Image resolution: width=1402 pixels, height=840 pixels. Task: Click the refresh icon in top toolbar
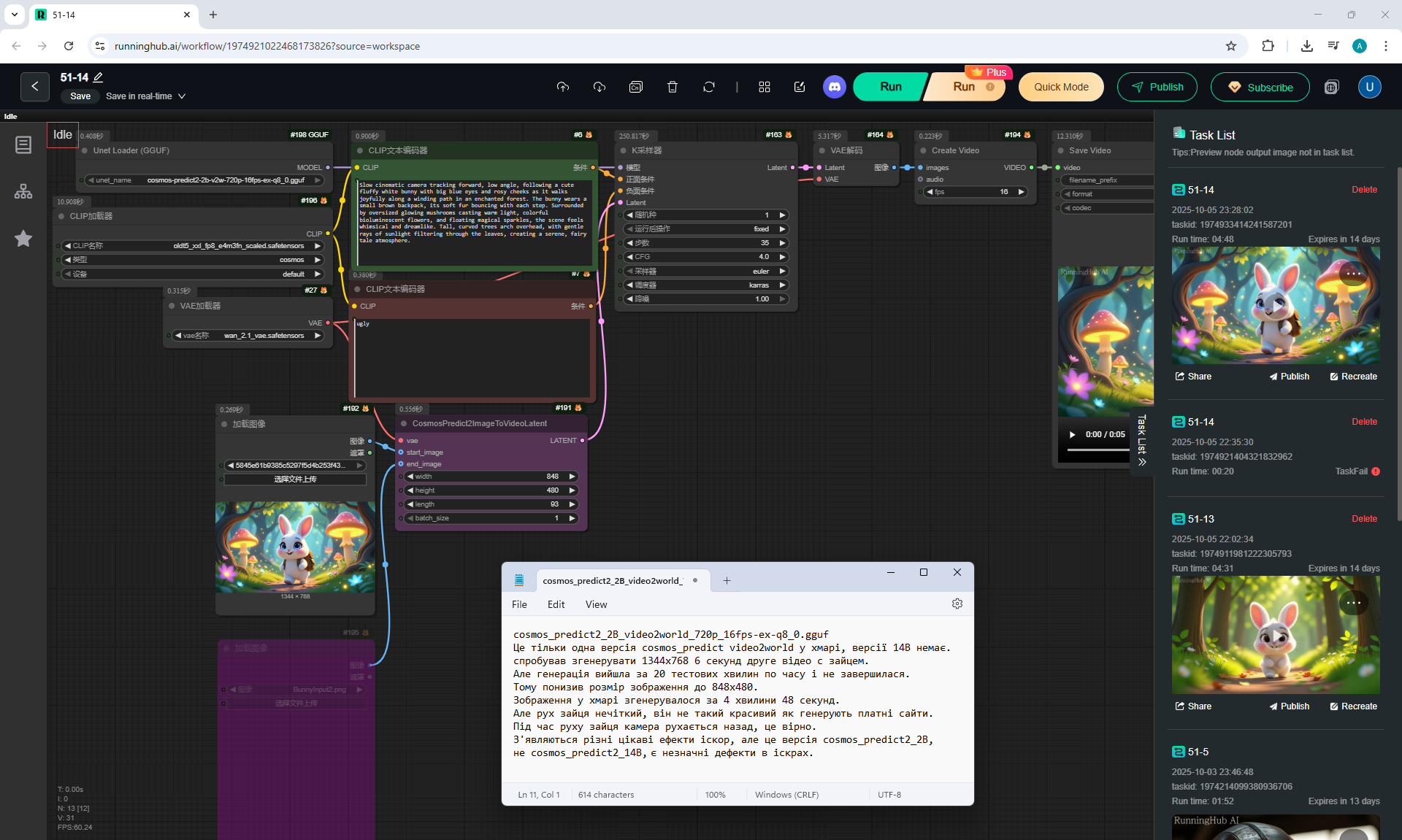709,87
